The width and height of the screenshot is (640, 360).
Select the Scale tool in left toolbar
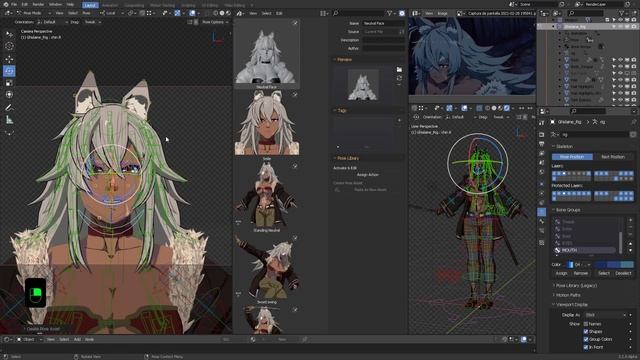pos(9,83)
